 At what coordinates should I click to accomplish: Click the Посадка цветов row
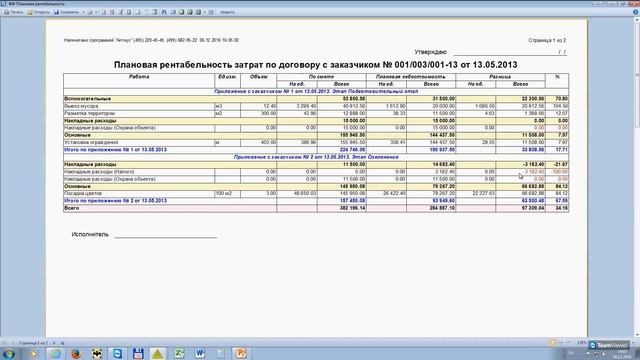316,193
